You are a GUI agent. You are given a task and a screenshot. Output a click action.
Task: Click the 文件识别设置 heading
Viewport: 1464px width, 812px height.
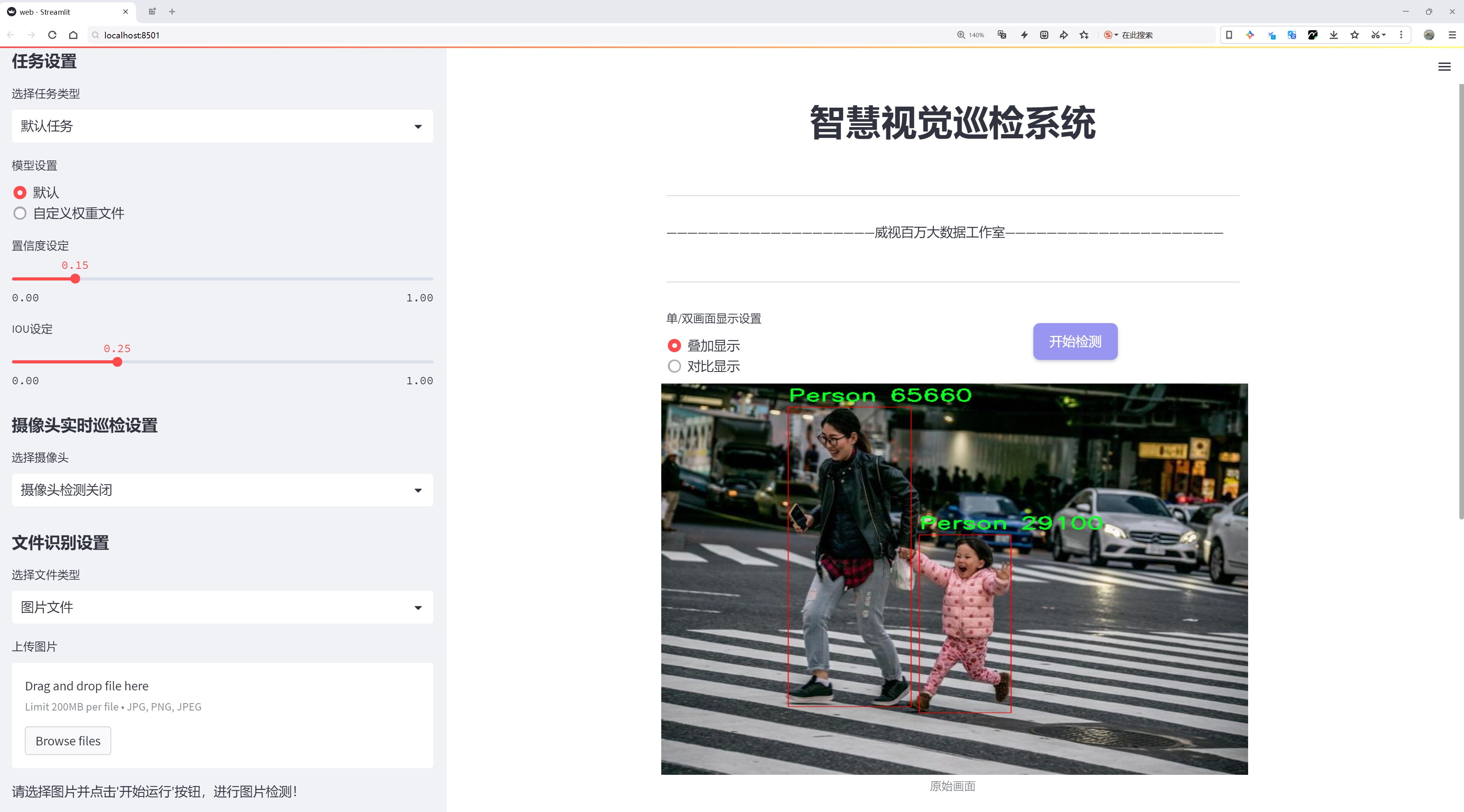60,543
